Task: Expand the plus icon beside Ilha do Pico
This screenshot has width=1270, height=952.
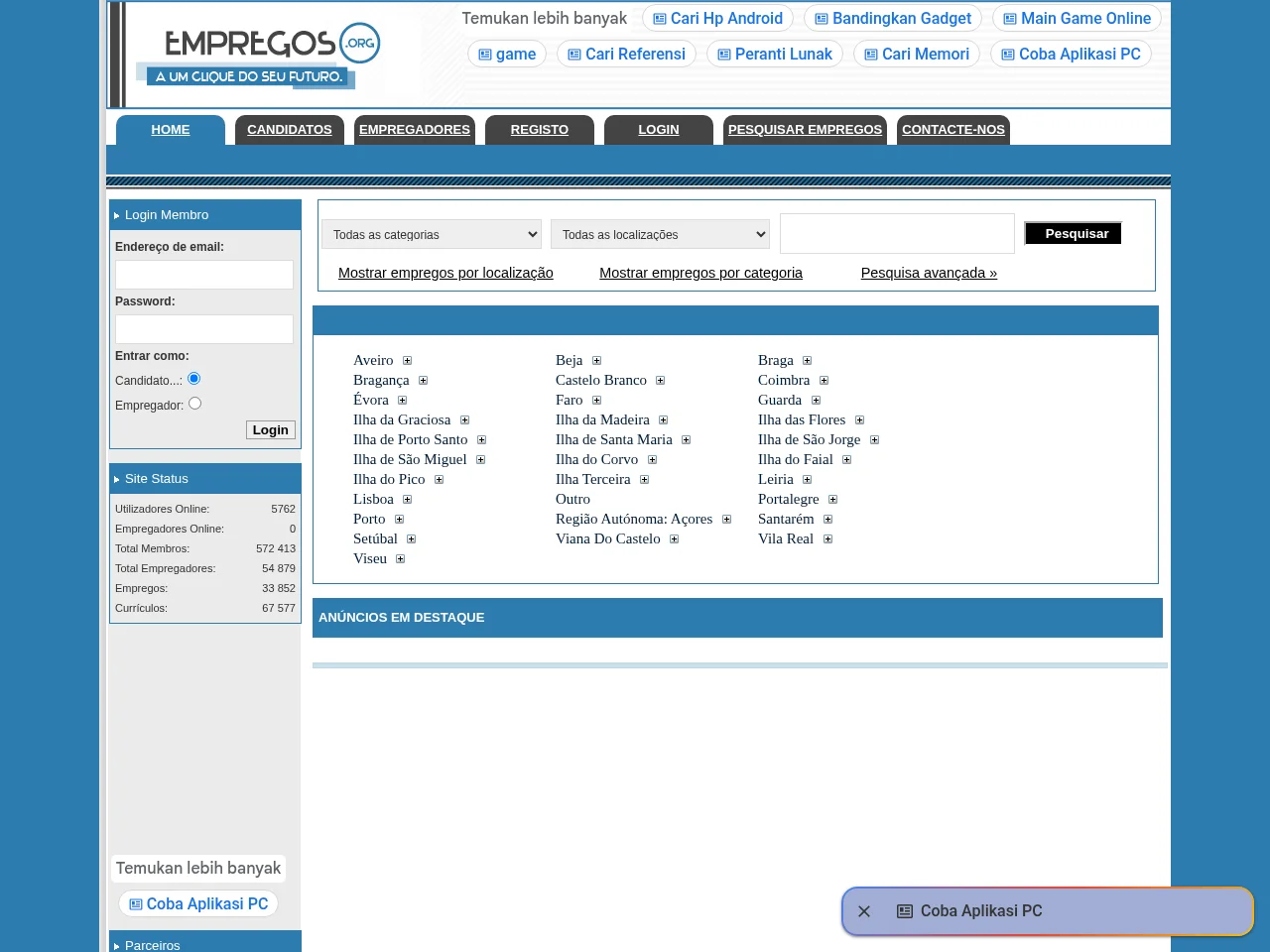Action: pos(439,480)
